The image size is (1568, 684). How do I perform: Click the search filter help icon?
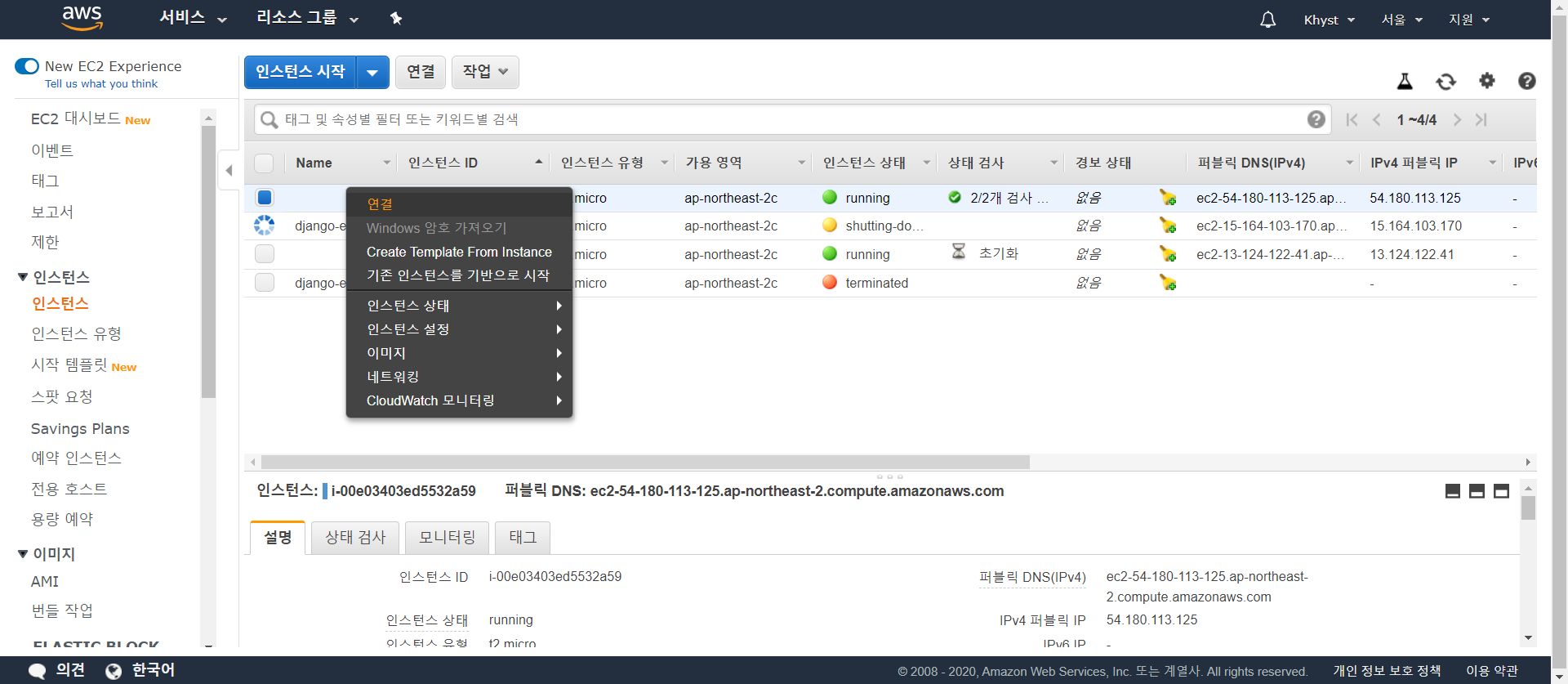point(1316,119)
